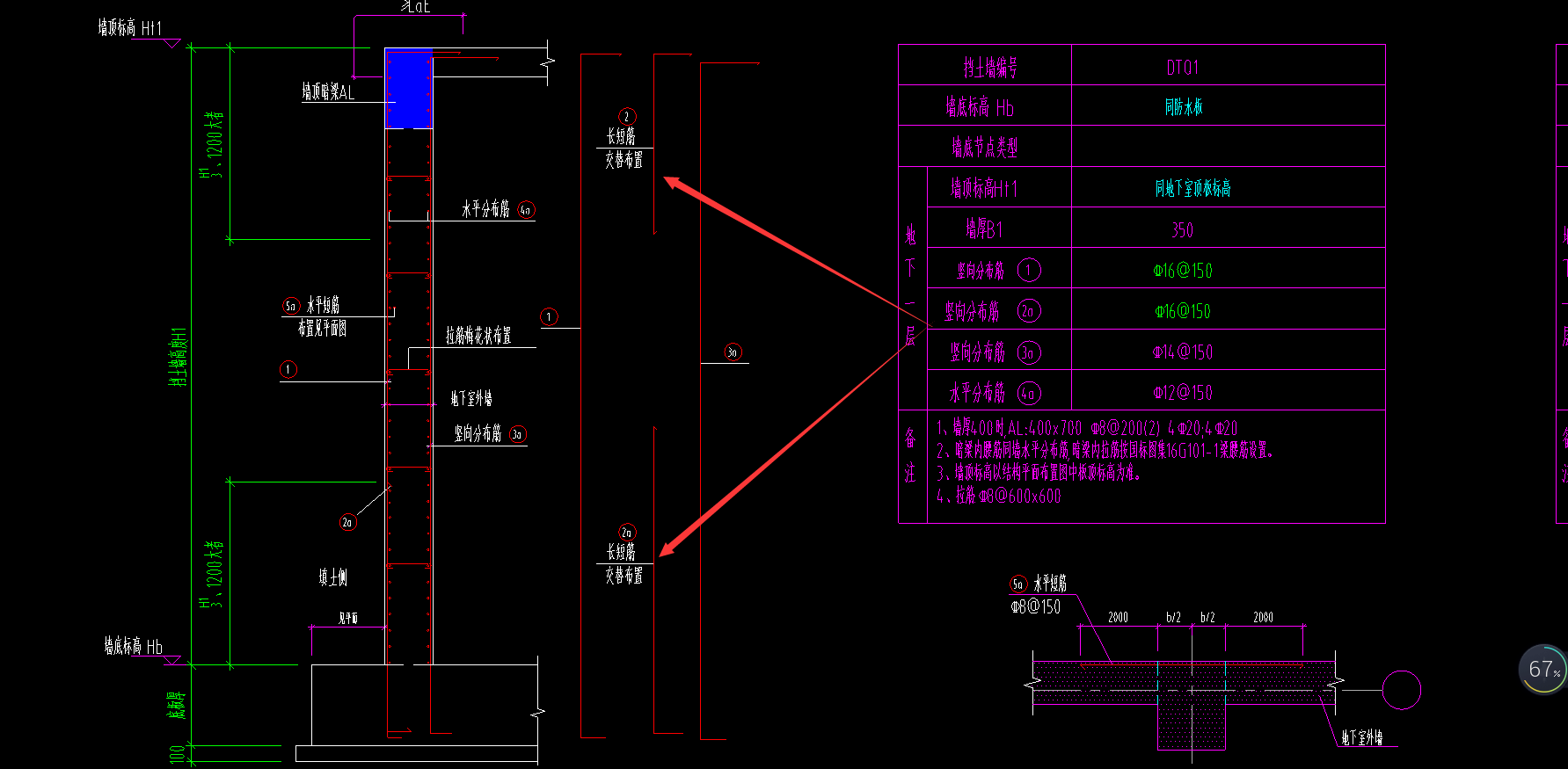The width and height of the screenshot is (1568, 769).
Task: Select the '拉筋梅花状布置' annotation
Action: click(x=478, y=335)
